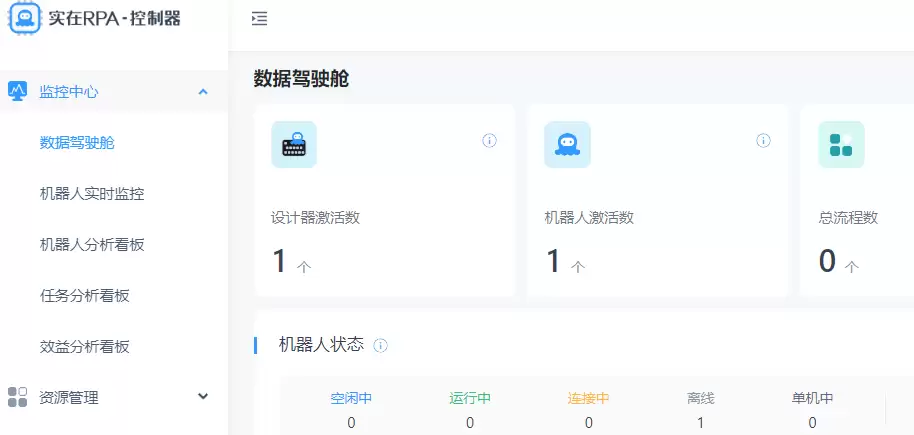The height and width of the screenshot is (435, 914).
Task: Click info icon beside 机器人状态
Action: tap(380, 345)
